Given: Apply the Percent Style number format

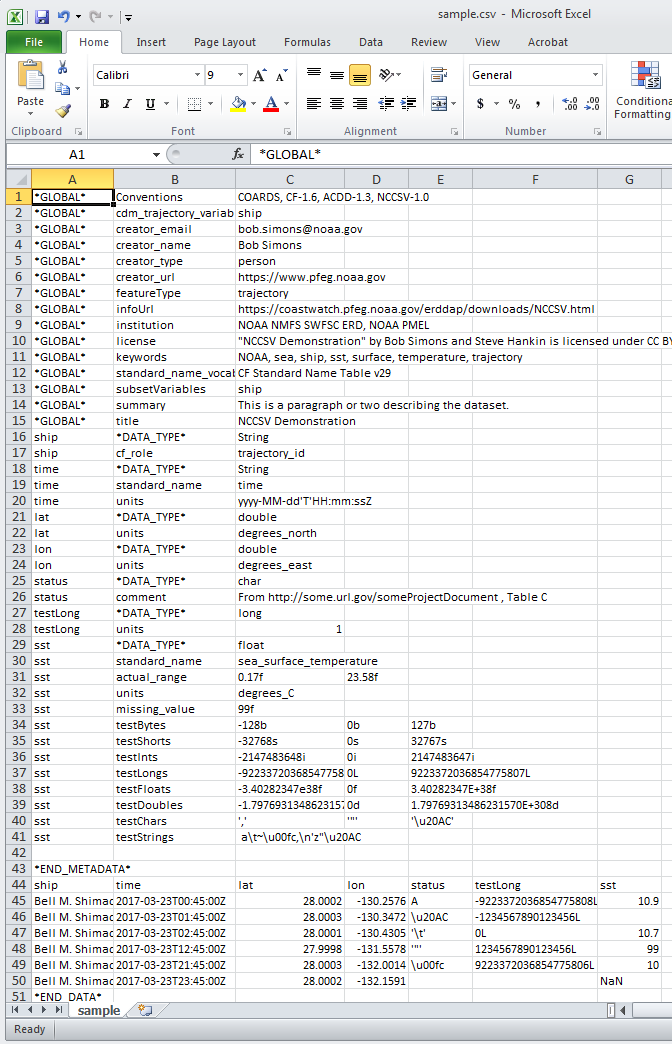Looking at the screenshot, I should pyautogui.click(x=514, y=104).
